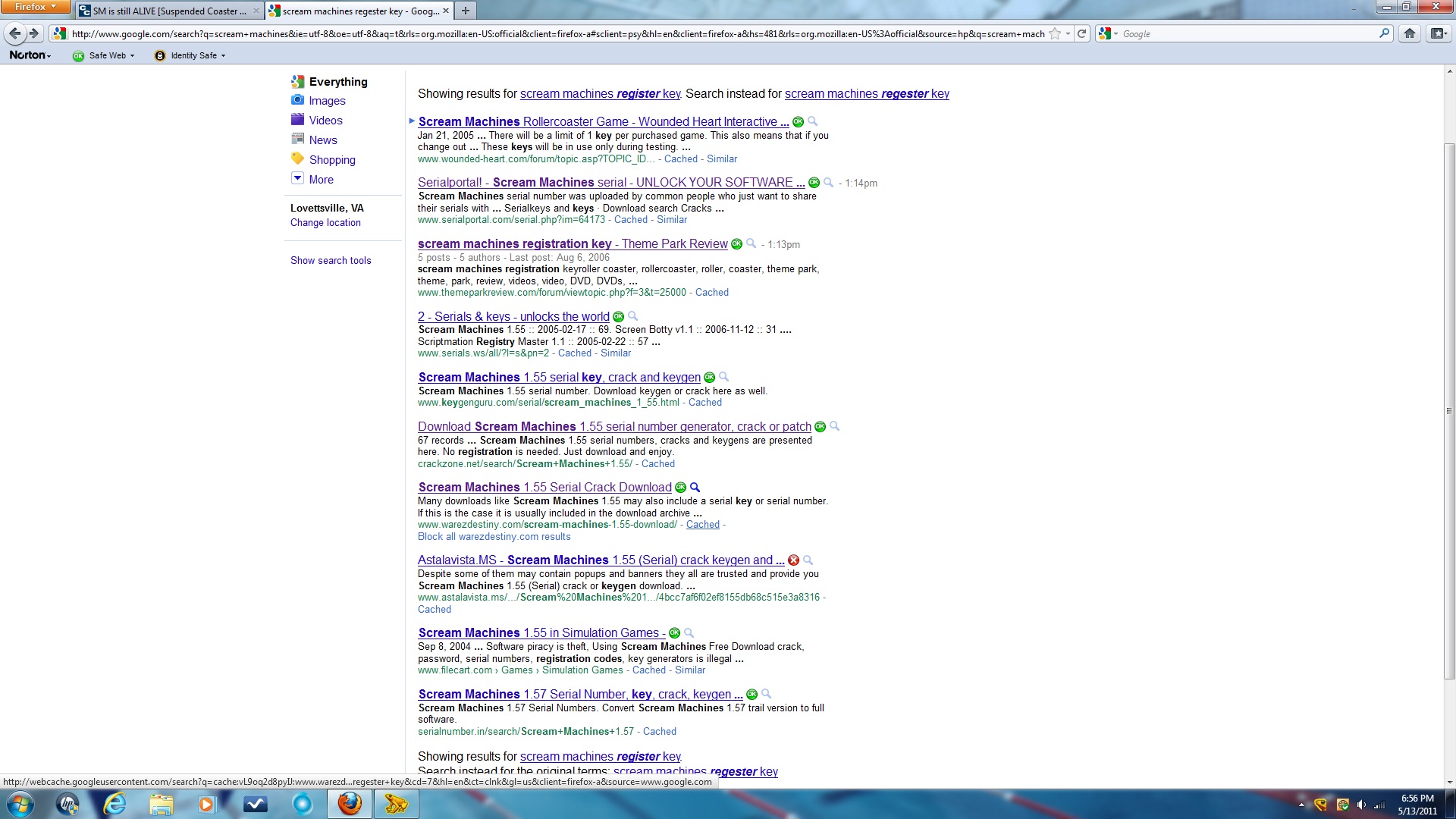
Task: Click the Firefox icon in the taskbar
Action: click(x=350, y=804)
